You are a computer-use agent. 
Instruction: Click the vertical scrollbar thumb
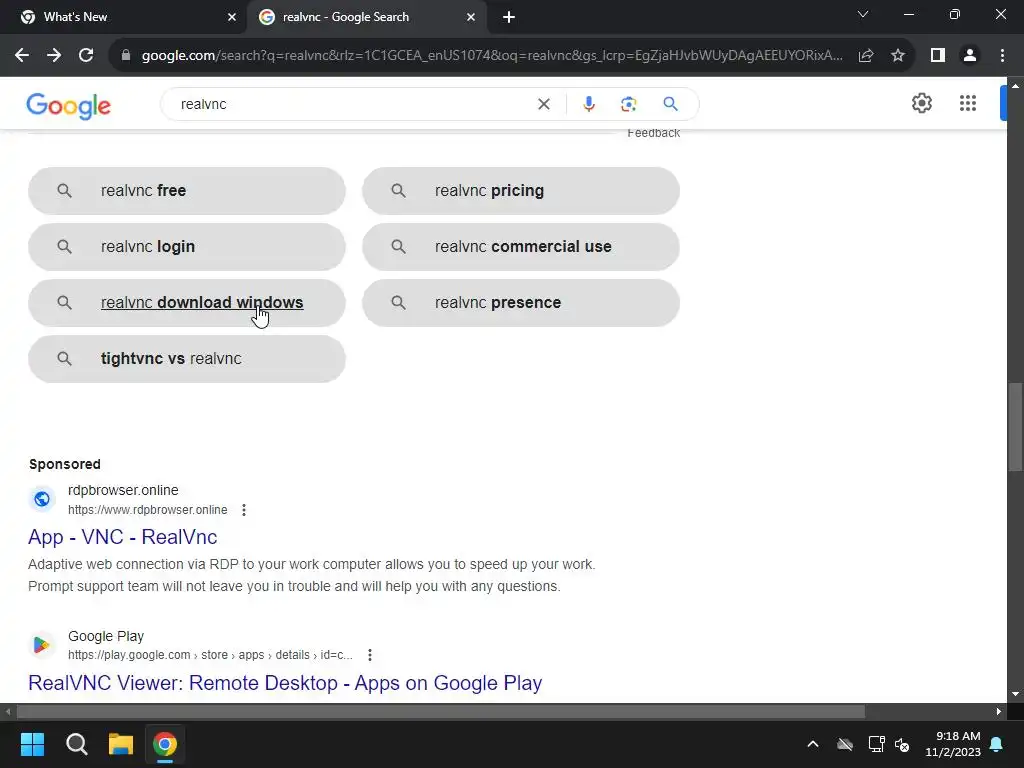click(1015, 426)
